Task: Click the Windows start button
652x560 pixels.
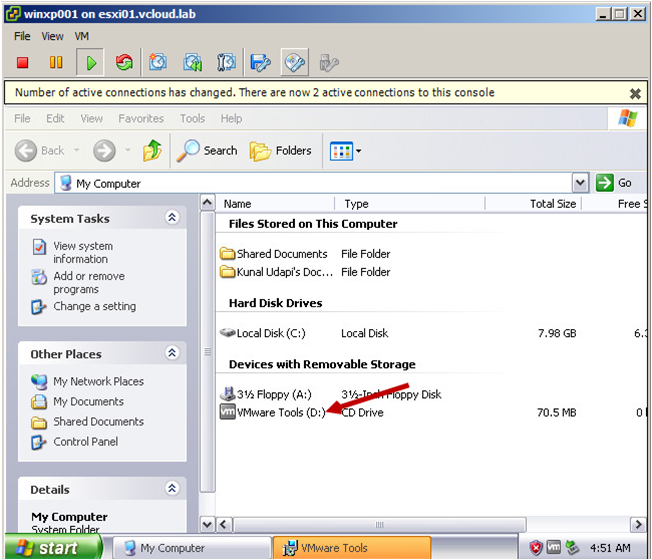Action: (x=53, y=547)
